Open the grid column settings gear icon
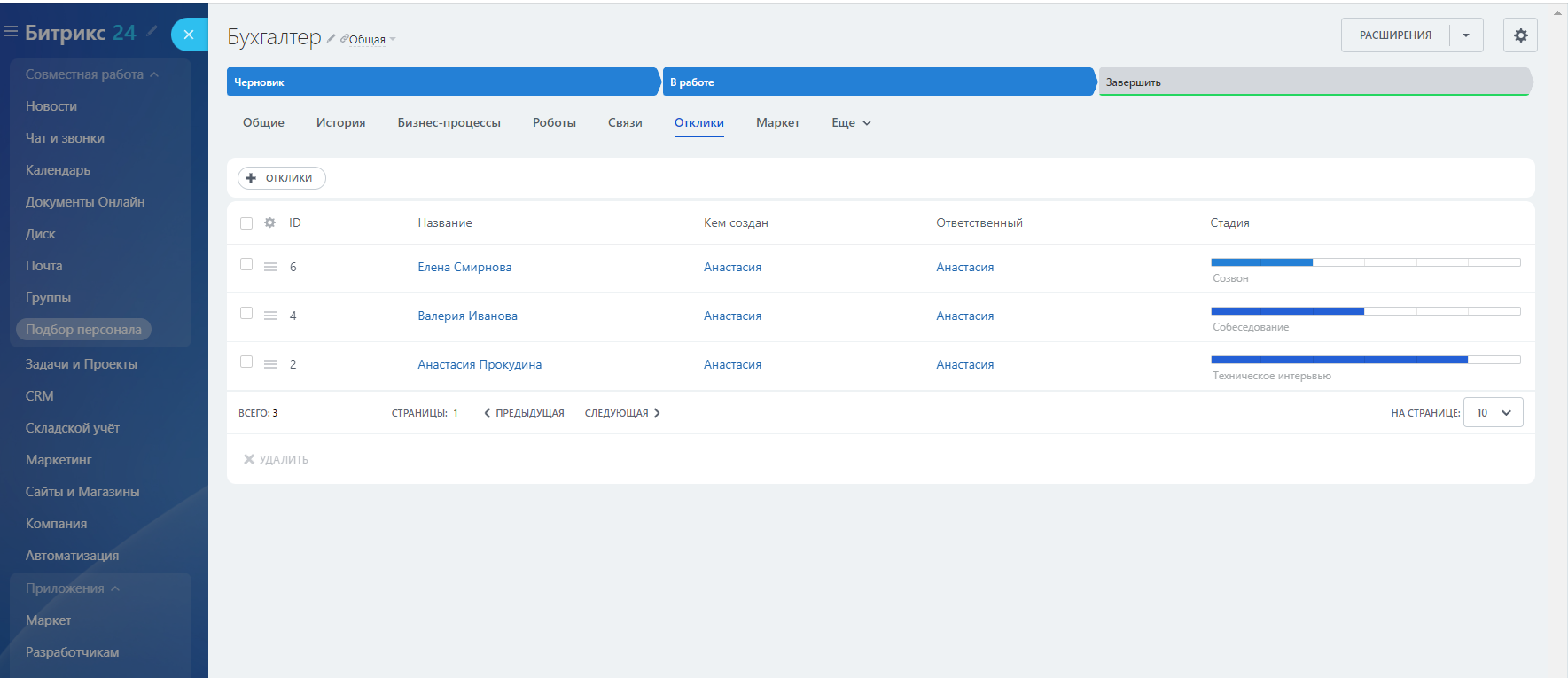Screen dimensions: 1568x678 (x=269, y=222)
